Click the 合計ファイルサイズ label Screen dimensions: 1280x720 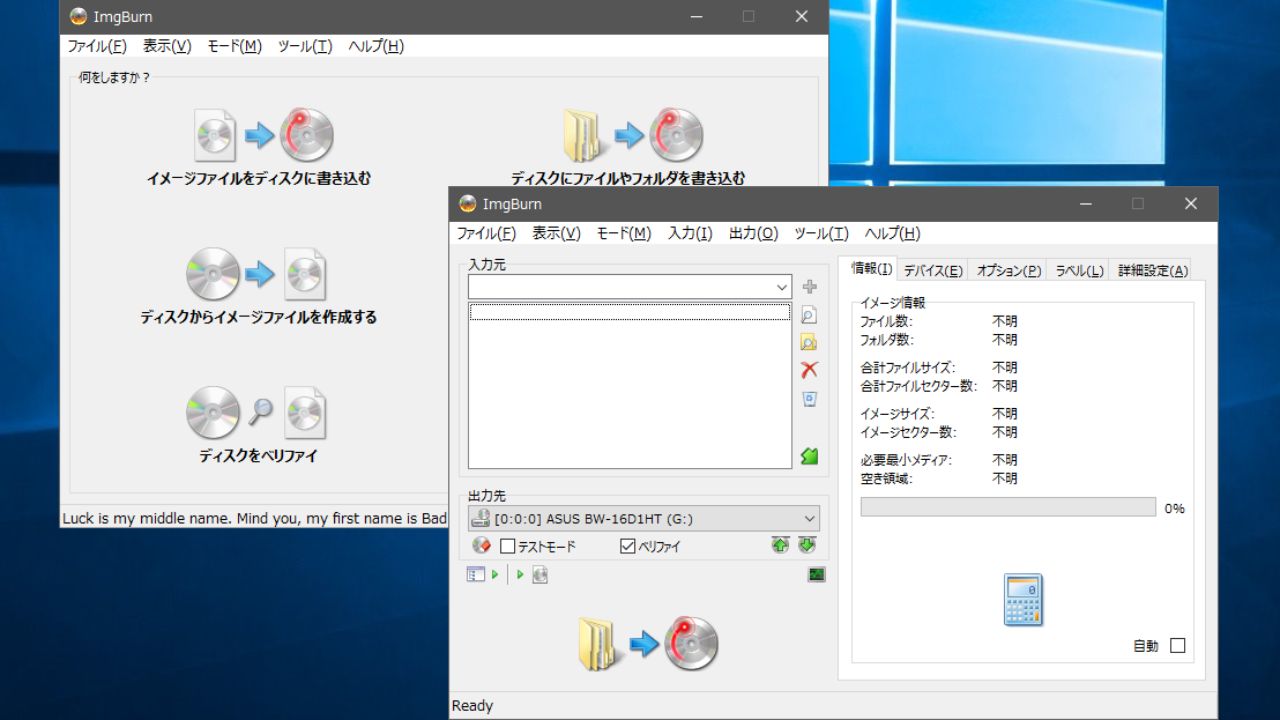[x=907, y=368]
